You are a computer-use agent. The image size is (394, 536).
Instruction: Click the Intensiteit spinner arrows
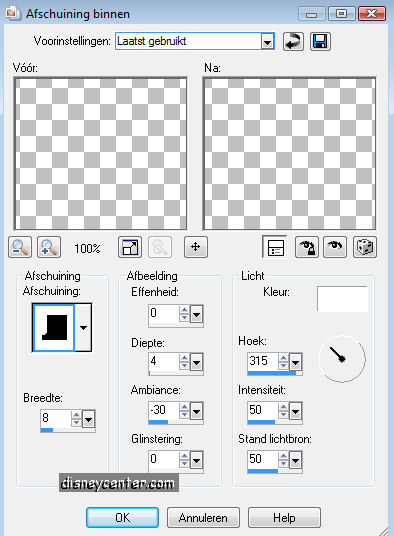[x=284, y=411]
